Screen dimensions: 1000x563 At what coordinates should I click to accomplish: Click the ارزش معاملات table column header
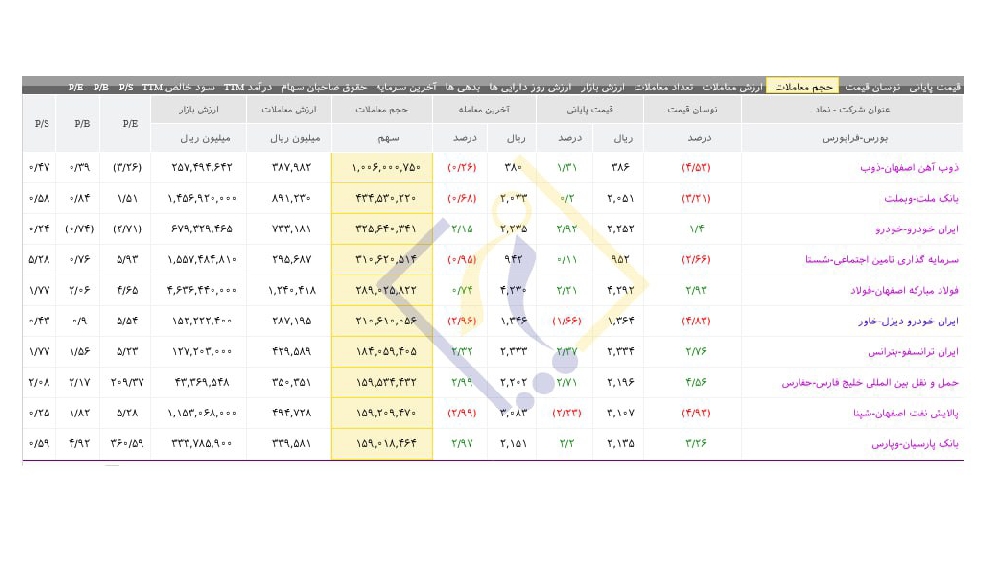[289, 110]
